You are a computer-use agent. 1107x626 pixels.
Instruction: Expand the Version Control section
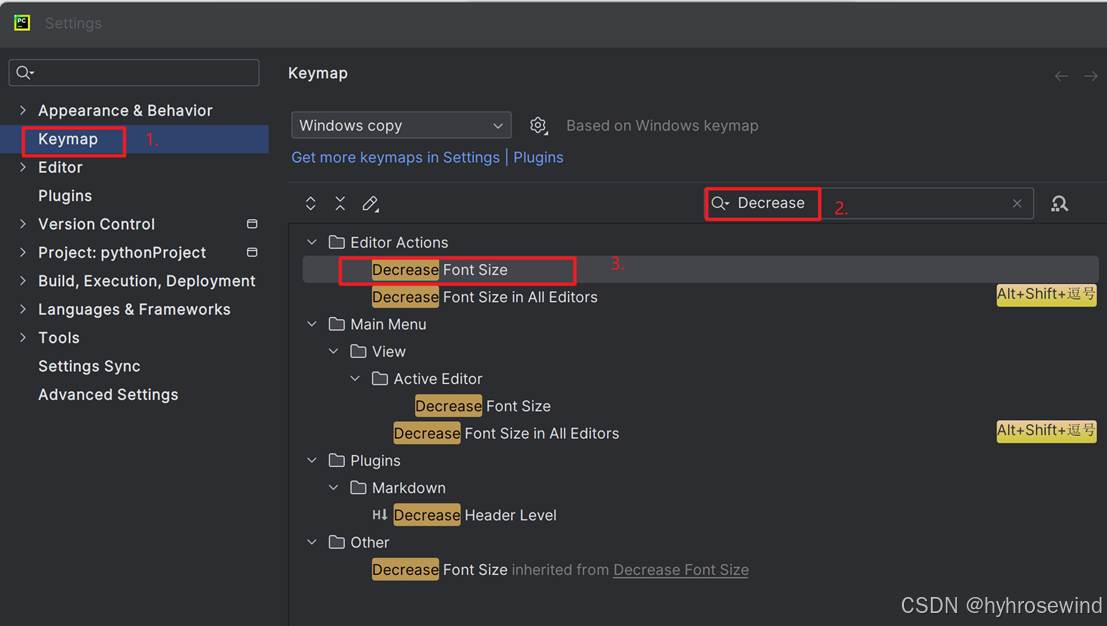(x=23, y=224)
